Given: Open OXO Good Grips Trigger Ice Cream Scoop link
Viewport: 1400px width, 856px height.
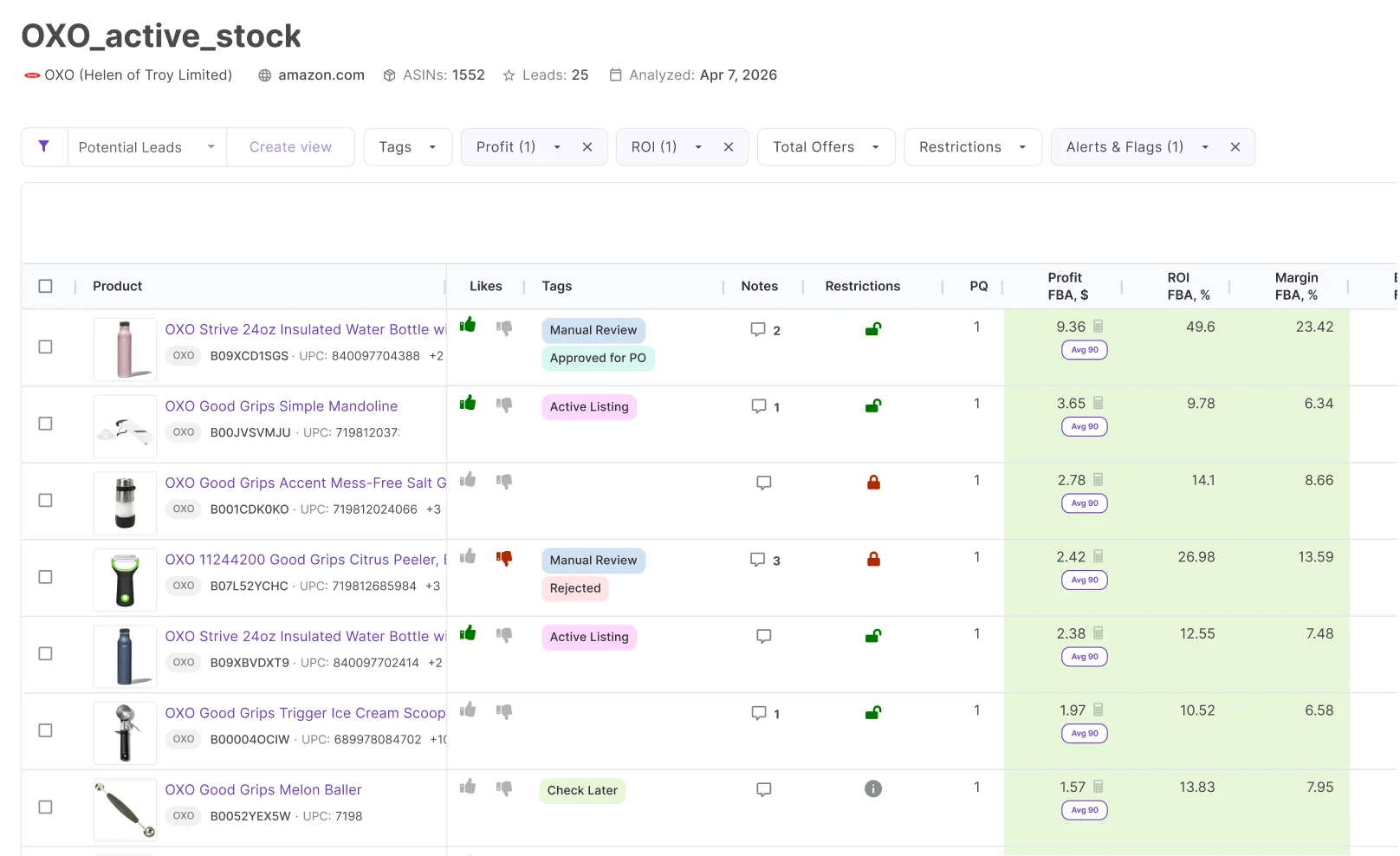Looking at the screenshot, I should click(305, 713).
